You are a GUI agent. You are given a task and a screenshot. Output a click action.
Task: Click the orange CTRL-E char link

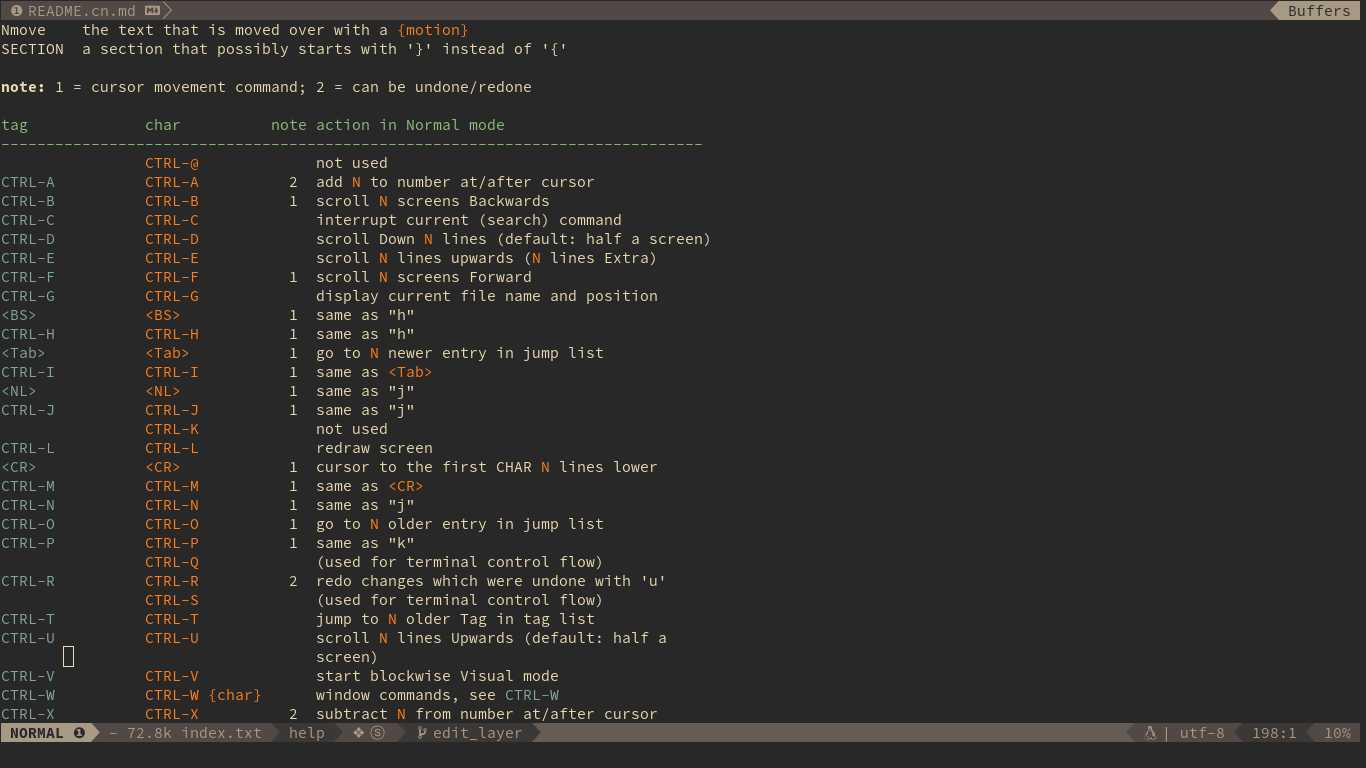(x=172, y=258)
